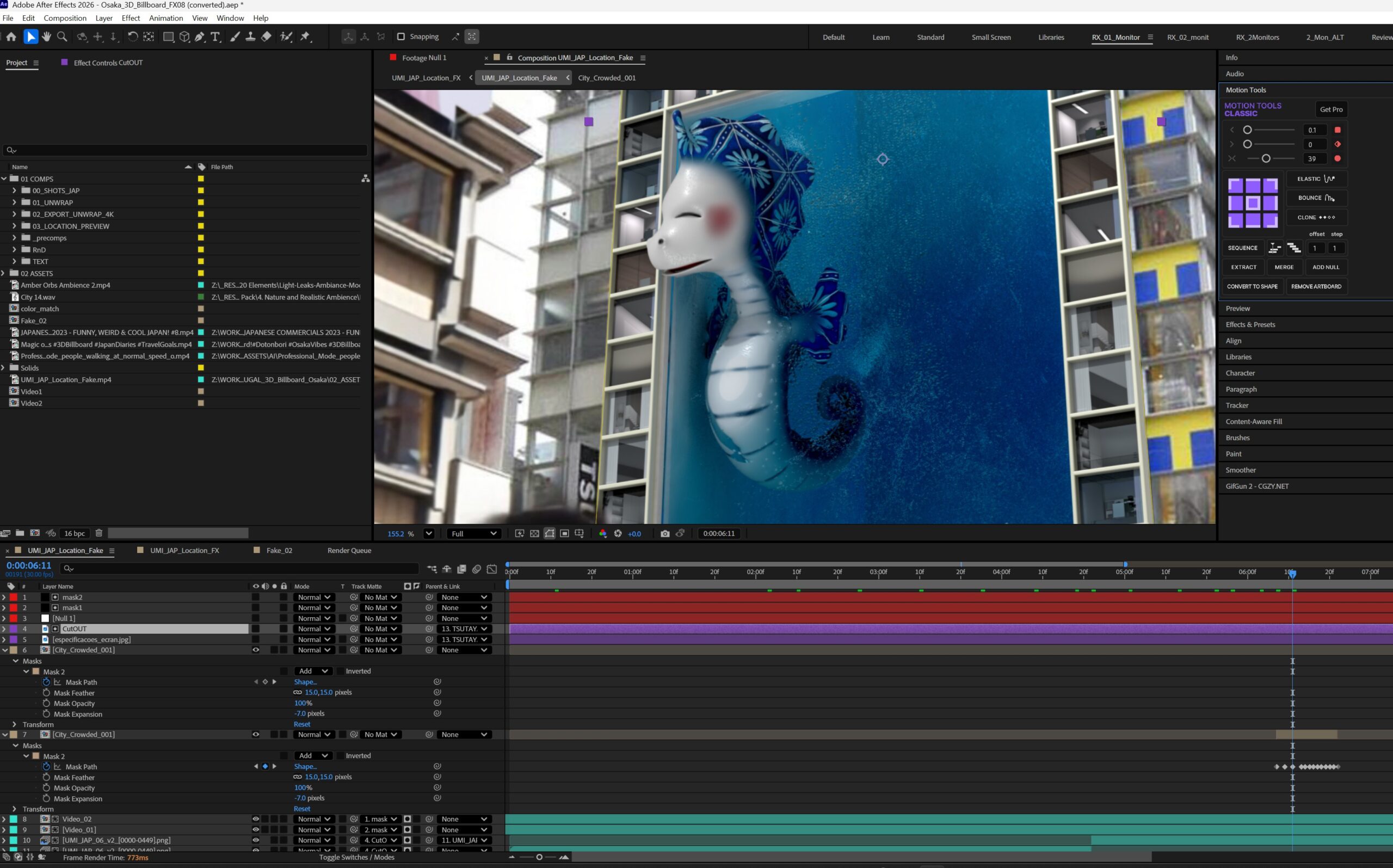
Task: Open magnification dropdown next to 155.2%
Action: coord(428,533)
